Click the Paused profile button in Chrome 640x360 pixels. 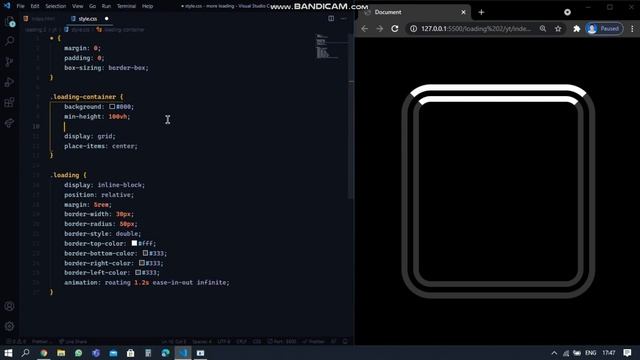click(604, 29)
